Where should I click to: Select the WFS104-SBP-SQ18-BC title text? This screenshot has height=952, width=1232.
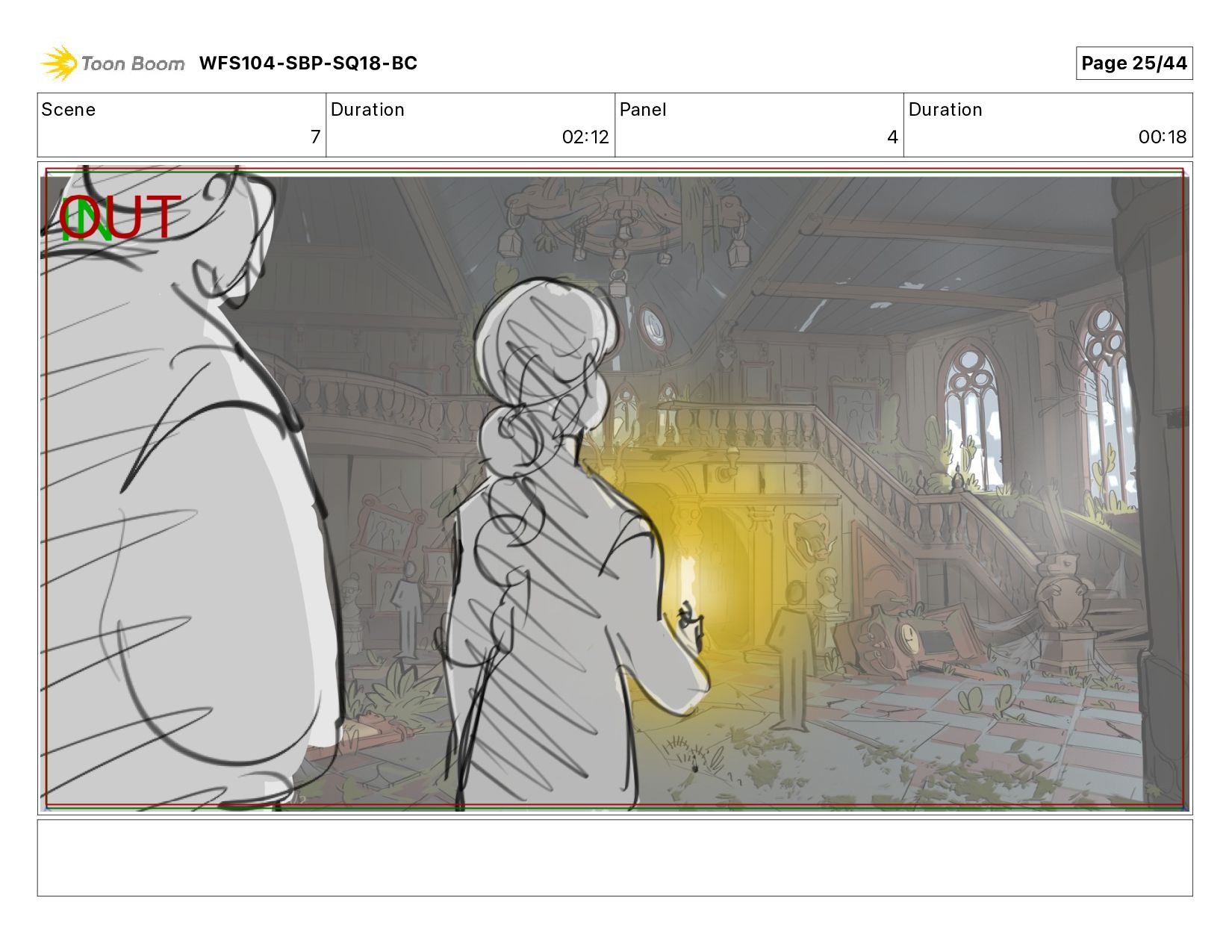(308, 63)
